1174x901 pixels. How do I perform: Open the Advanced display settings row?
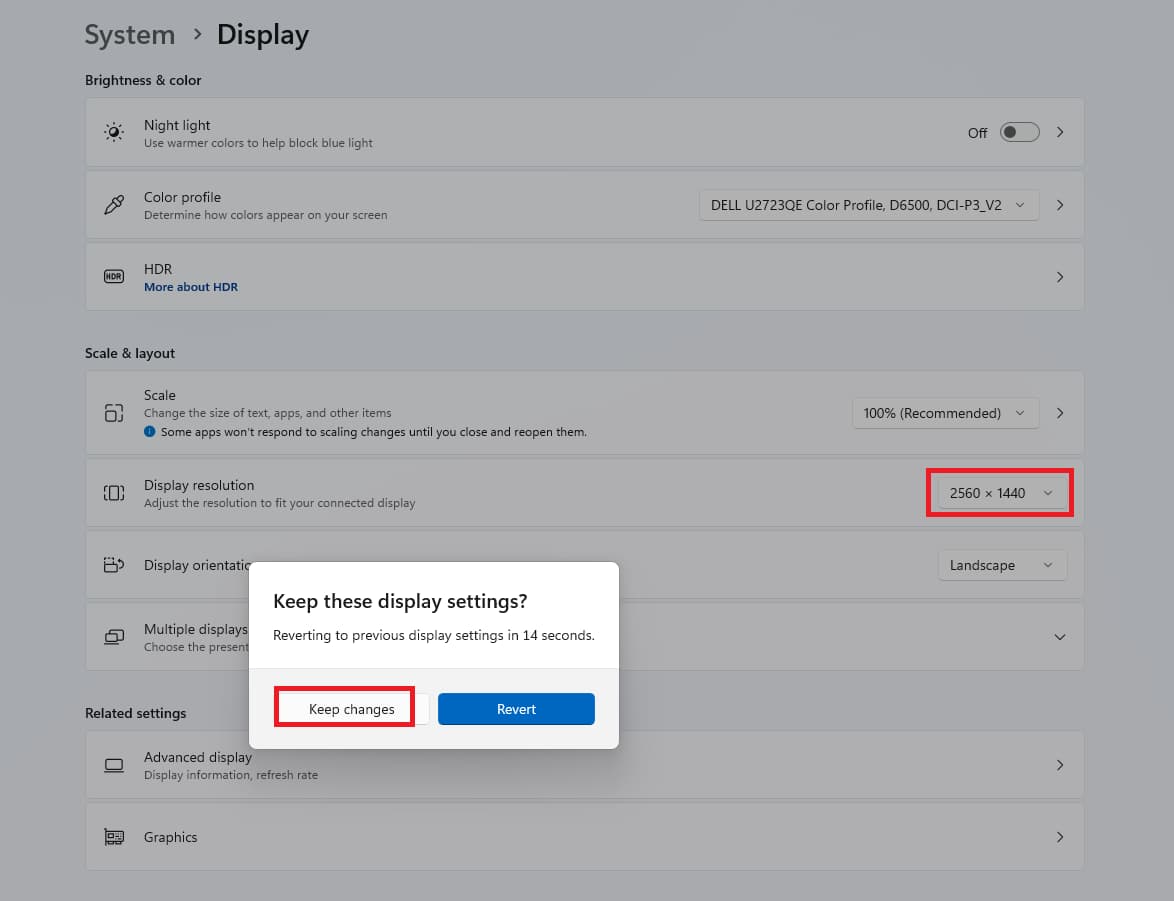[x=584, y=765]
